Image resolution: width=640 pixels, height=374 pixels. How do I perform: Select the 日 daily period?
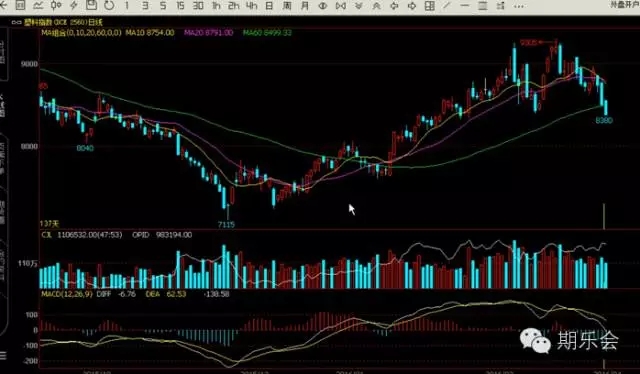tap(269, 6)
